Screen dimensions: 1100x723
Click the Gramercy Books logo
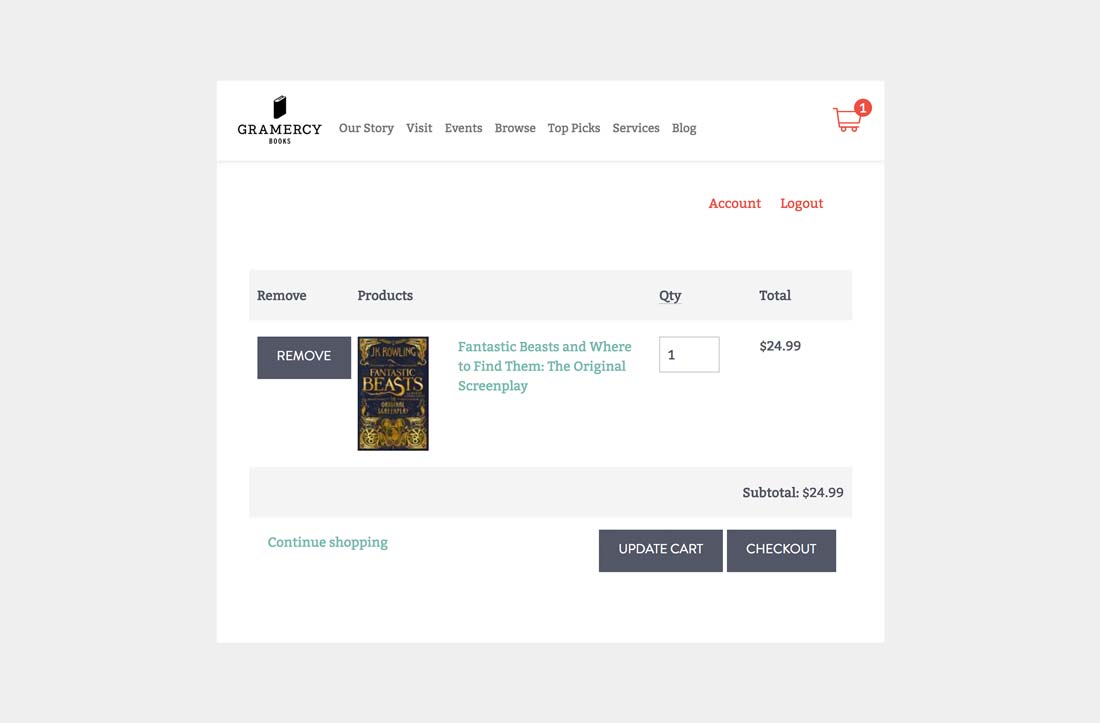279,120
